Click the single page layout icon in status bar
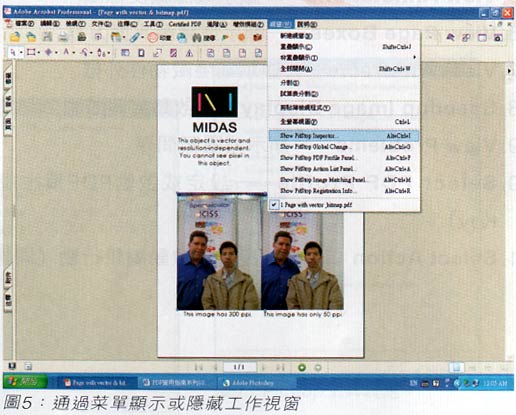 coord(457,368)
